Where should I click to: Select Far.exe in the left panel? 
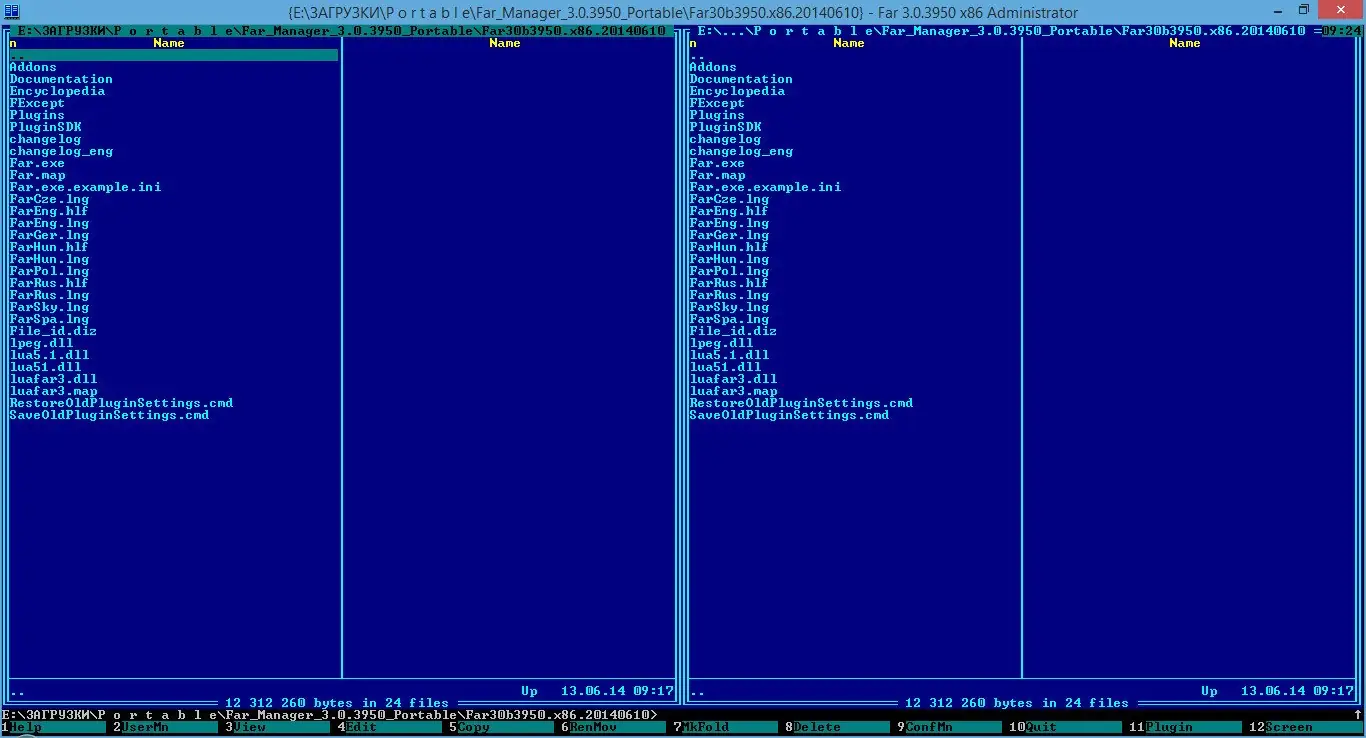tap(37, 163)
